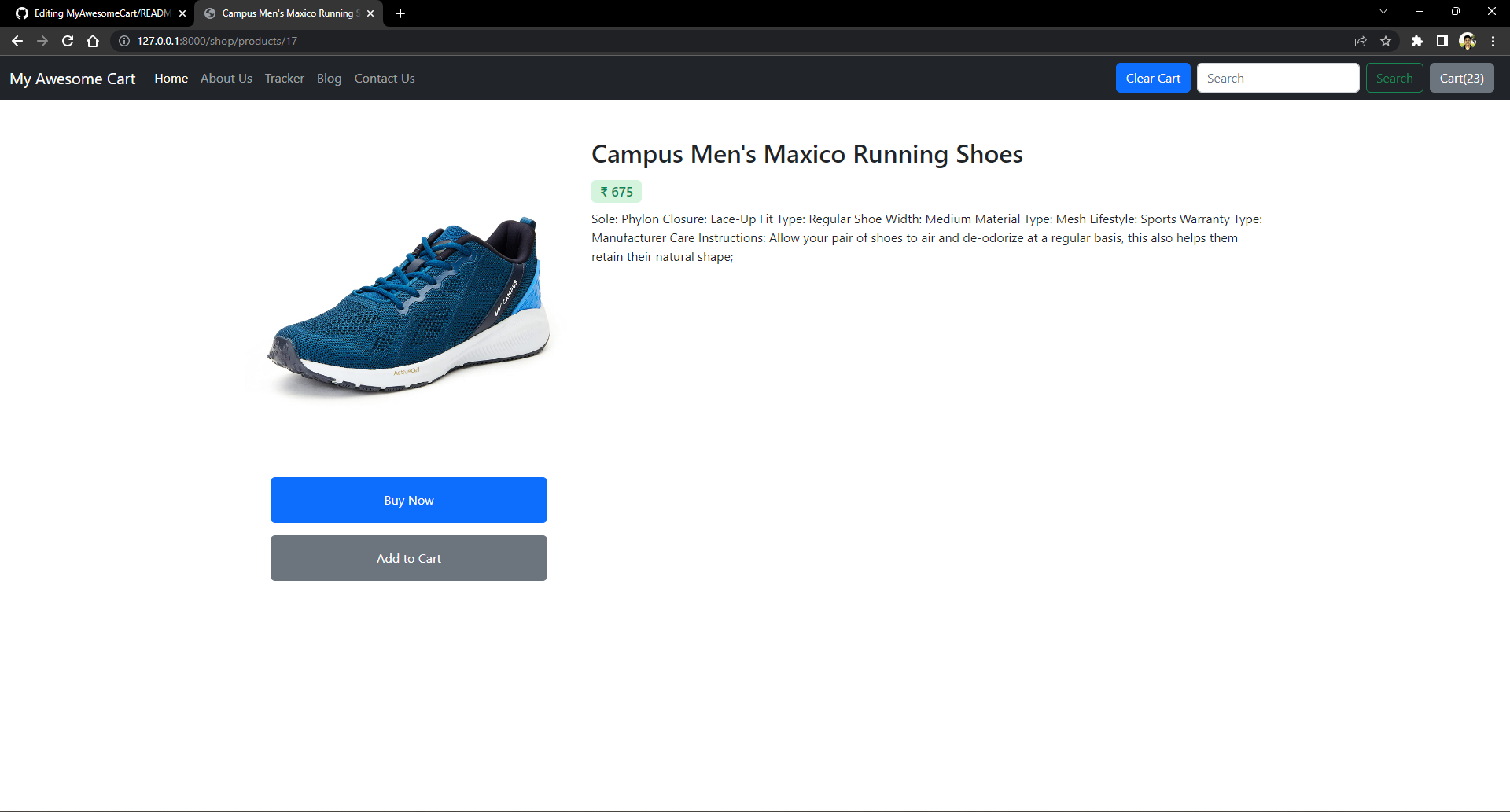This screenshot has width=1510, height=812.
Task: Open the Chrome three-dot menu
Action: pos(1493,41)
